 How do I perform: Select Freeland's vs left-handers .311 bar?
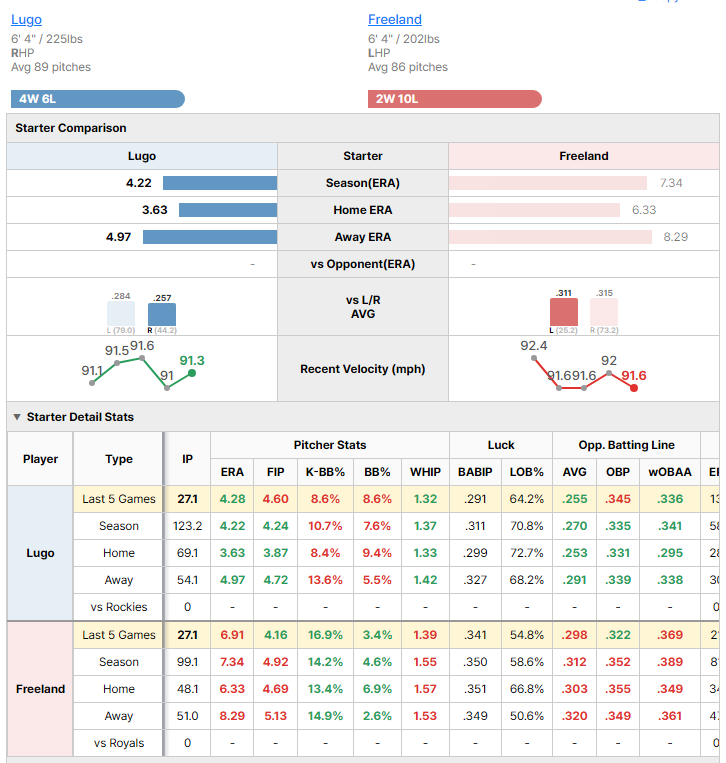[x=564, y=312]
